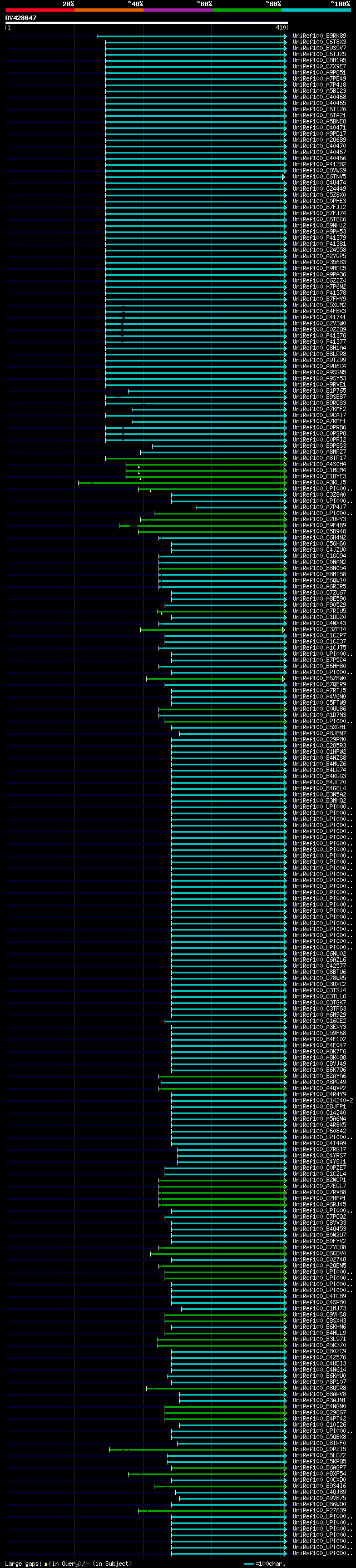Open hit UniRef100_B9RK89

pos(319,36)
